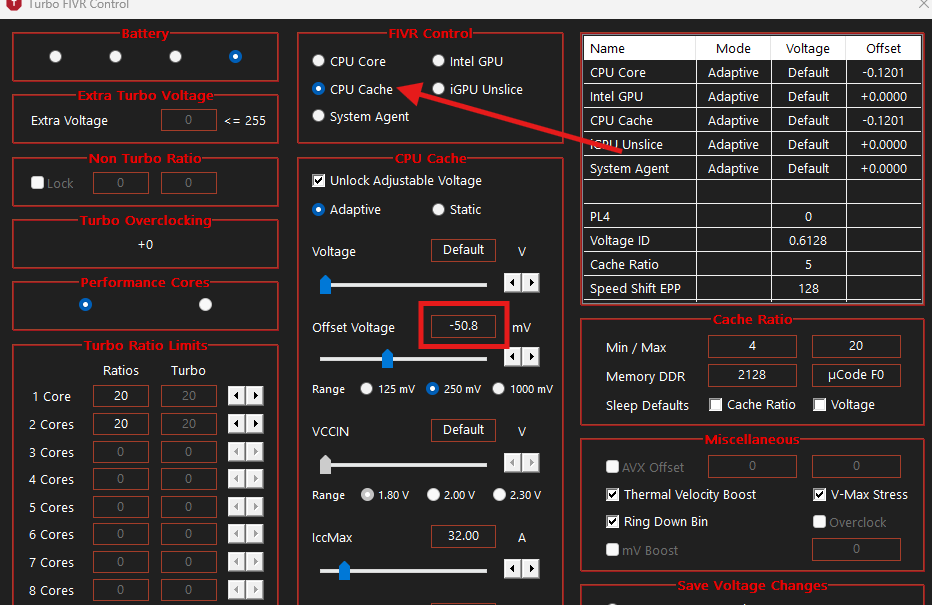Click the IccMax slider thumb
932x605 pixels.
coord(344,571)
